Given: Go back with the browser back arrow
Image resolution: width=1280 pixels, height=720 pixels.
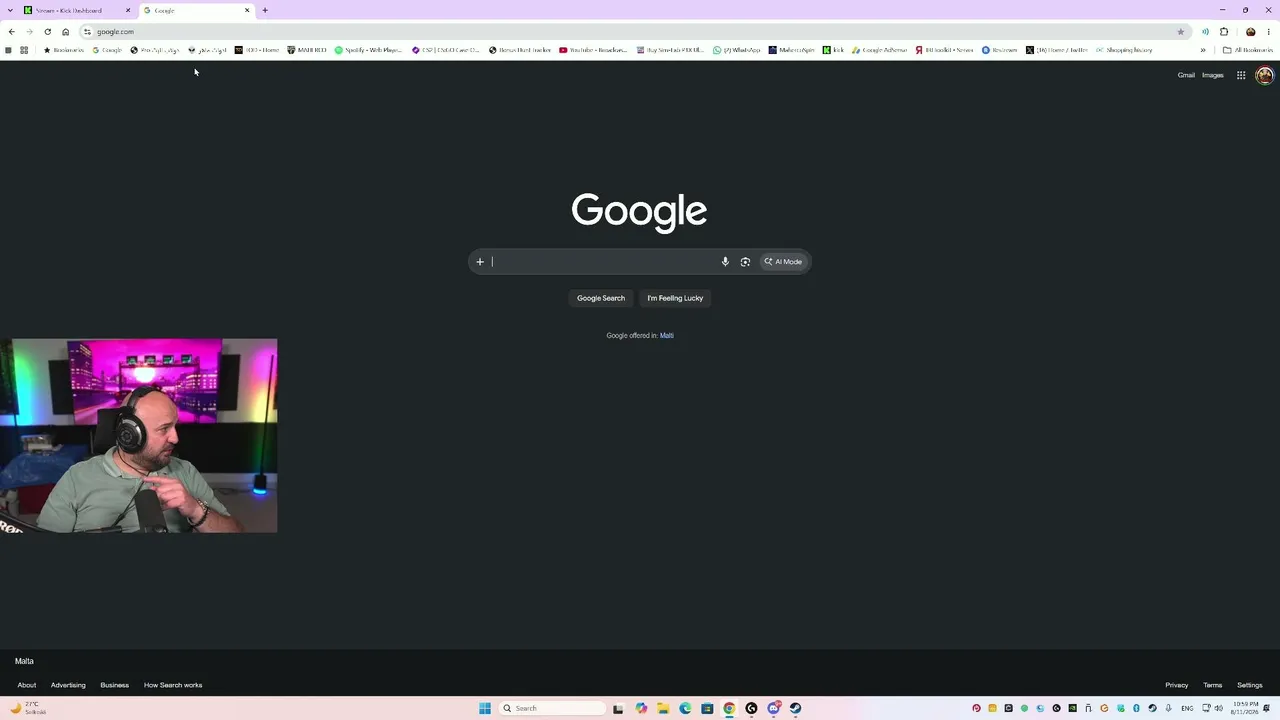Looking at the screenshot, I should 11,32.
